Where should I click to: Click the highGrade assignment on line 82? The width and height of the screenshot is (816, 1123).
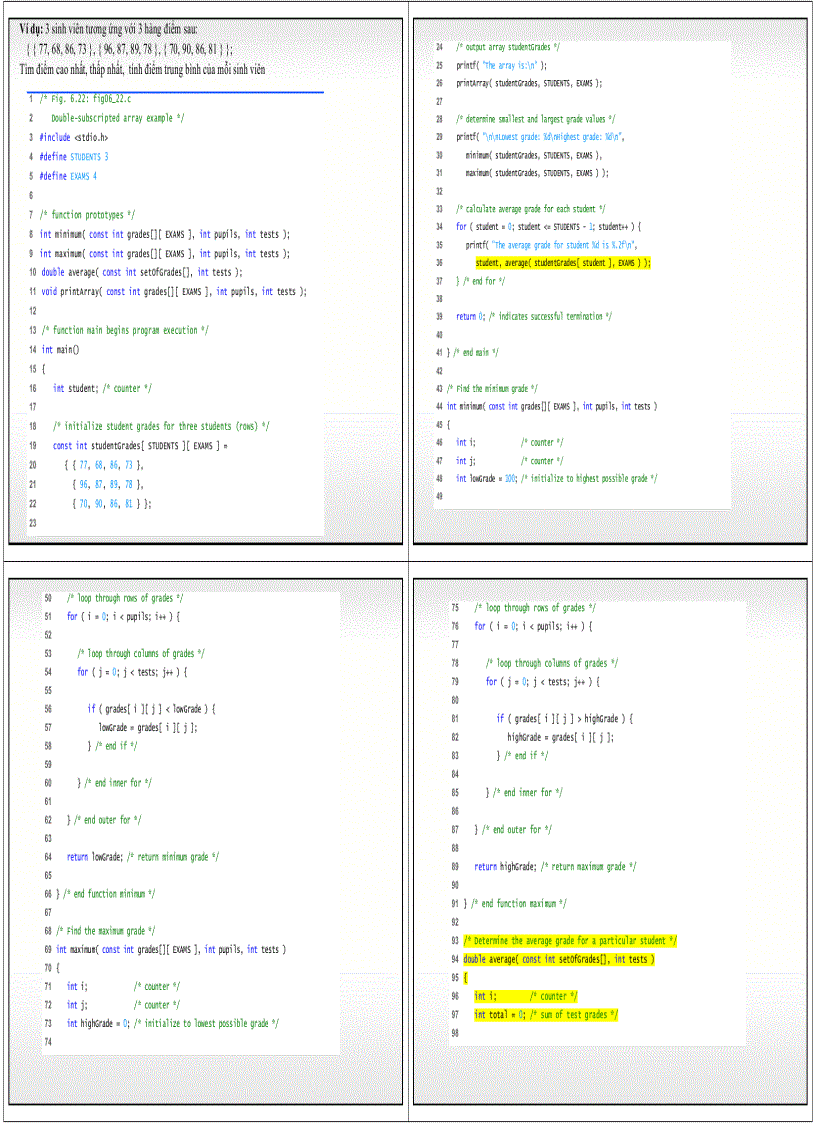560,737
